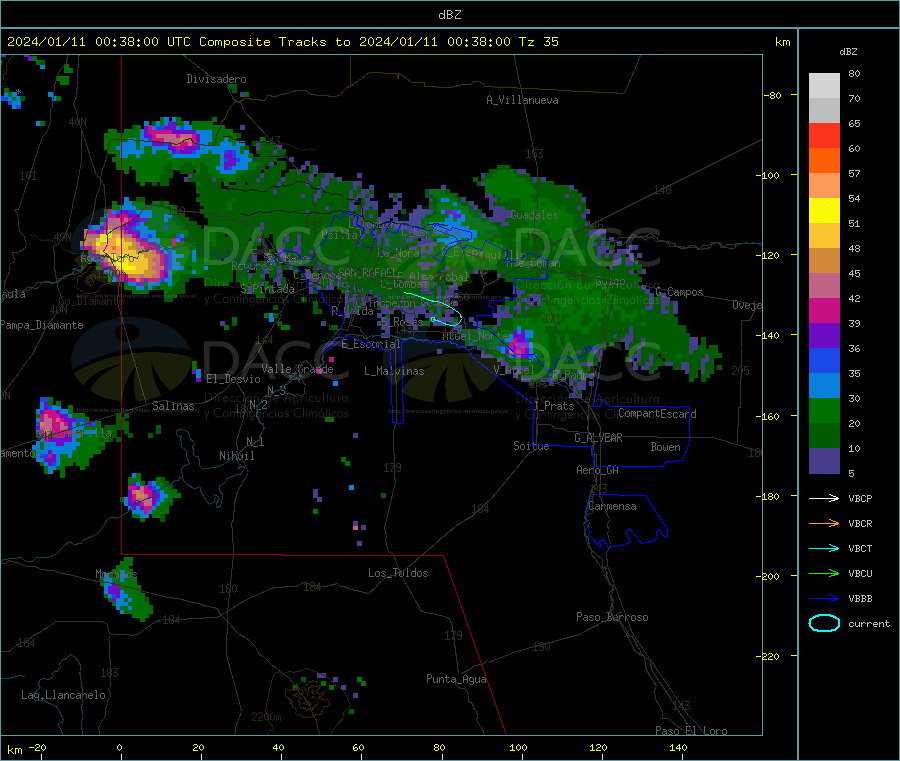
Task: Click the Soitue label
Action: 531,446
